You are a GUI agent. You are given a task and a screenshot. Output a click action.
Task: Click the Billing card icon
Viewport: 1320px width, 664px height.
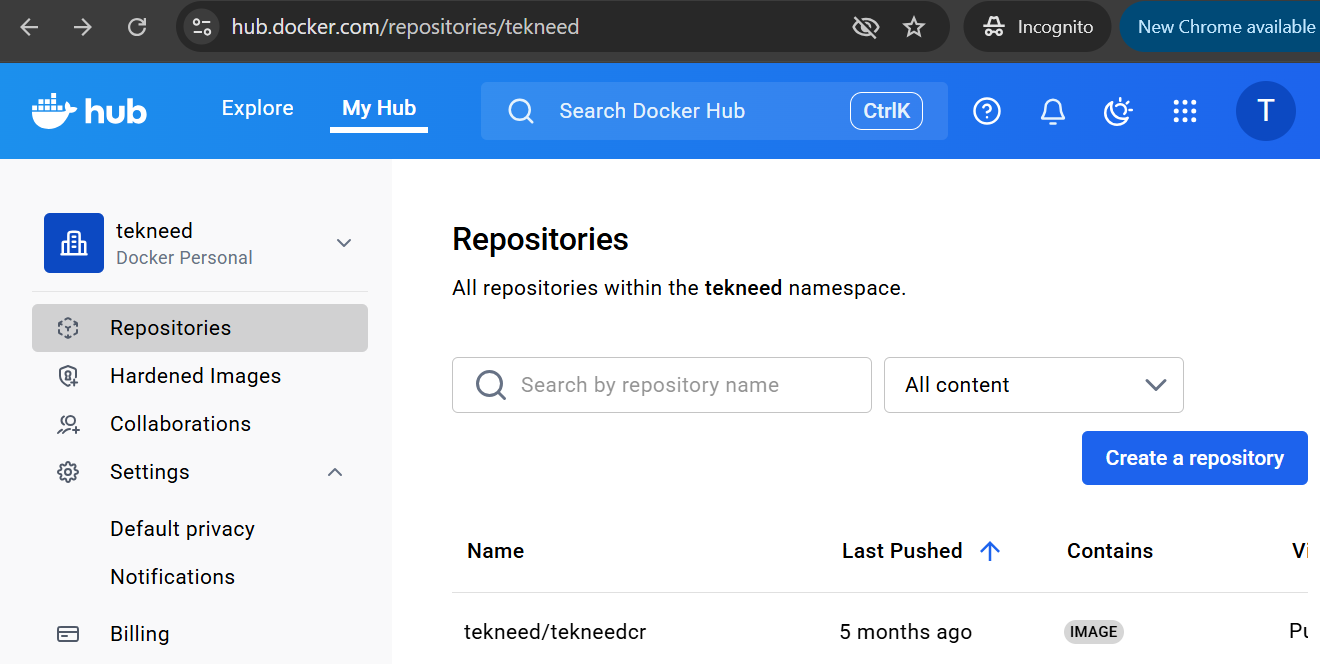pos(68,633)
